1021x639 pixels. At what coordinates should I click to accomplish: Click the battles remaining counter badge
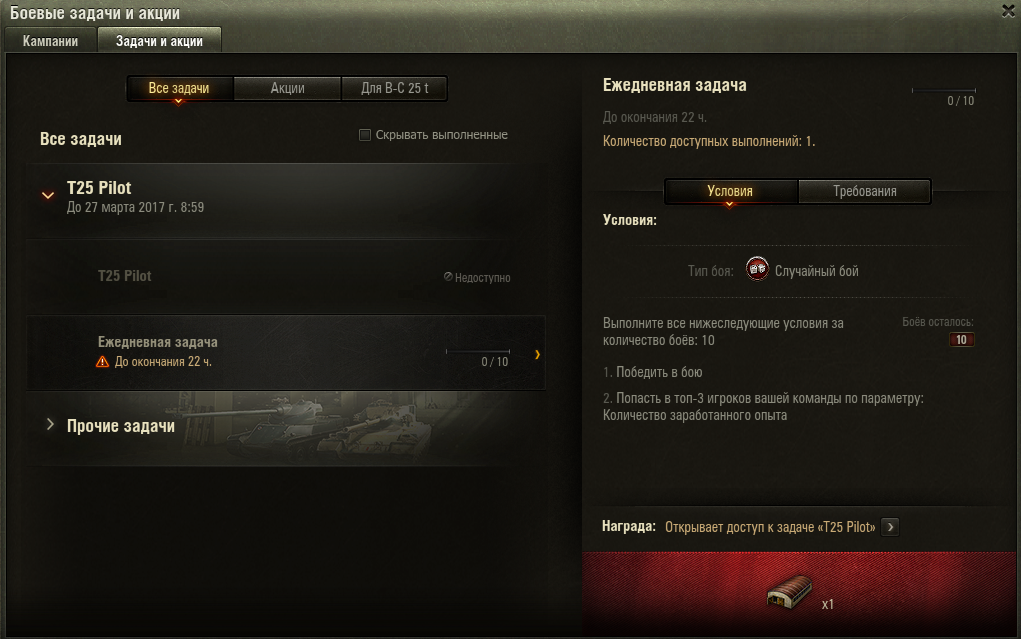tap(961, 339)
